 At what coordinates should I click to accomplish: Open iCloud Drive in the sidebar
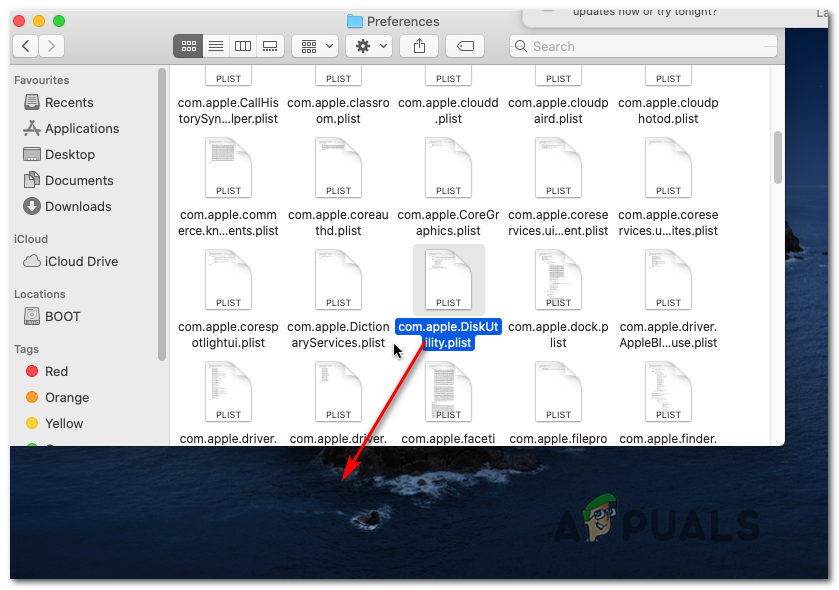pos(70,261)
